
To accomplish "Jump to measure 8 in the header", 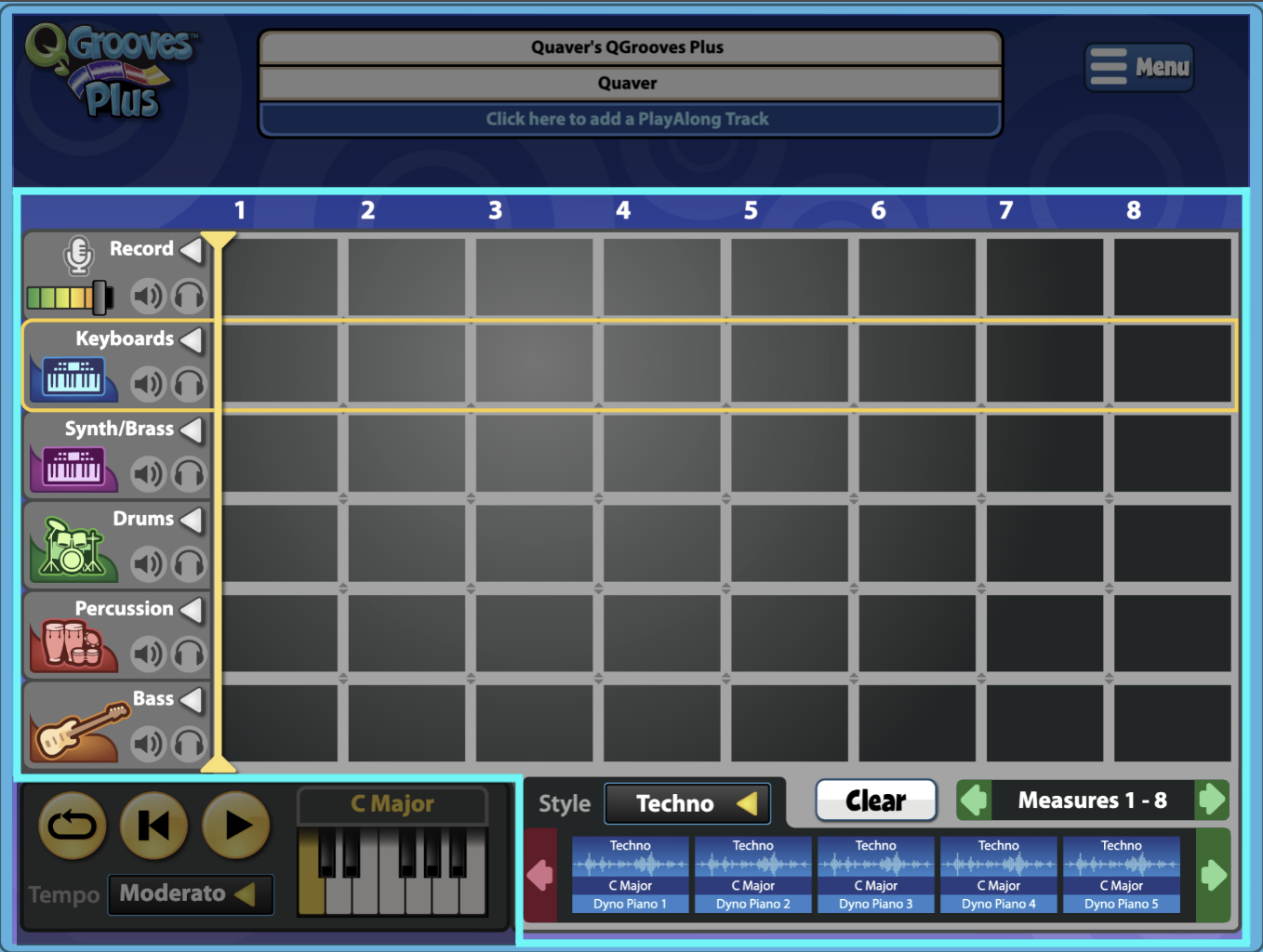I will 1134,211.
